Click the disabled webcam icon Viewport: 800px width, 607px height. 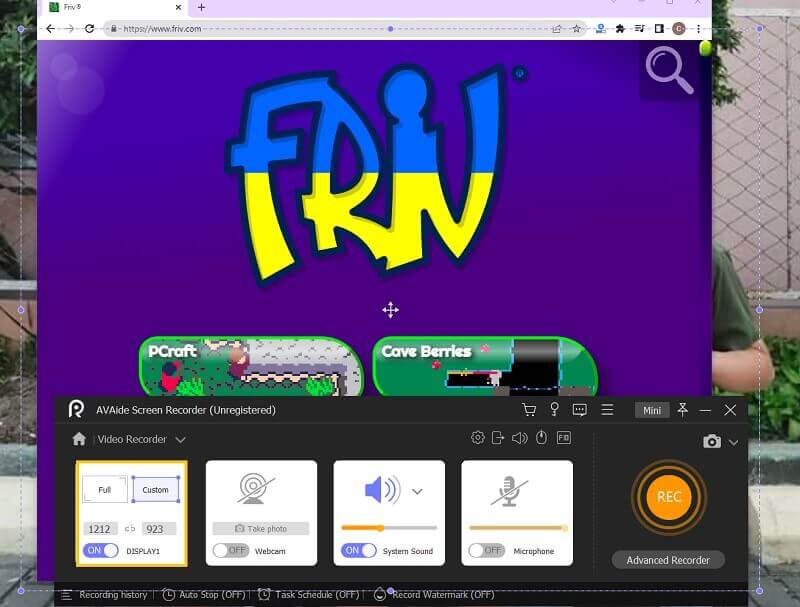[x=256, y=489]
